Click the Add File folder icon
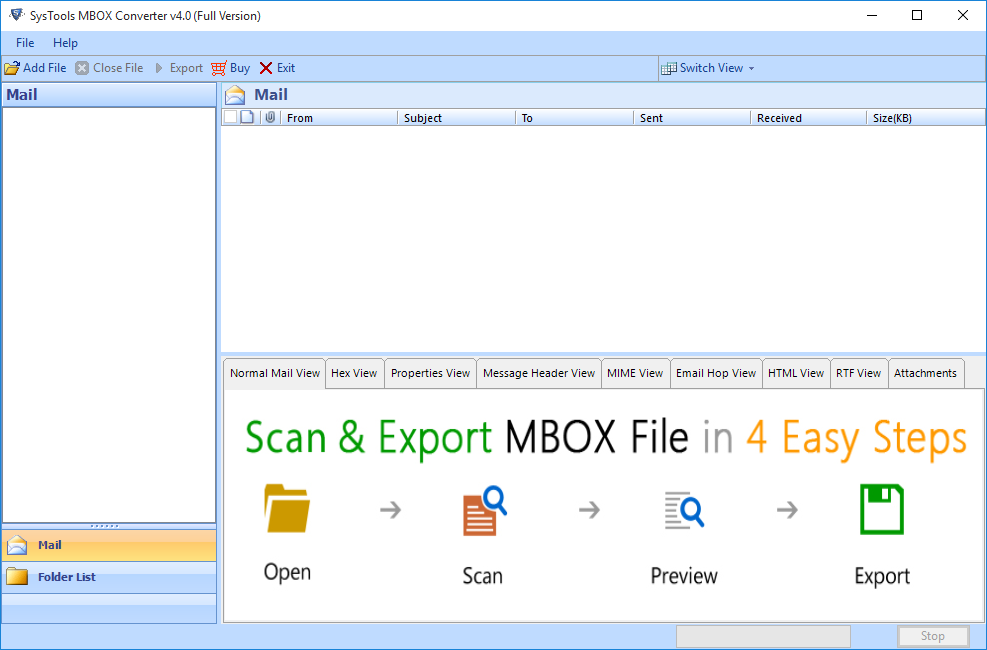 (x=10, y=68)
